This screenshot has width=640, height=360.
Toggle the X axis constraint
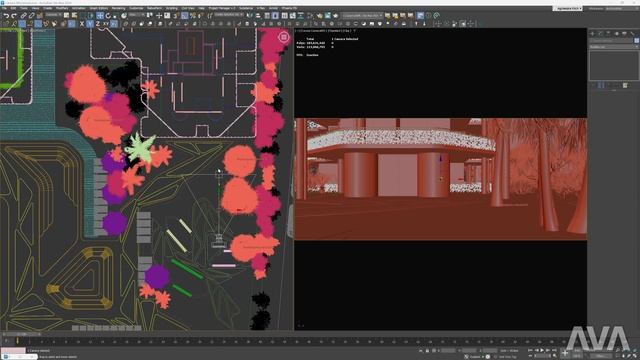tap(82, 24)
